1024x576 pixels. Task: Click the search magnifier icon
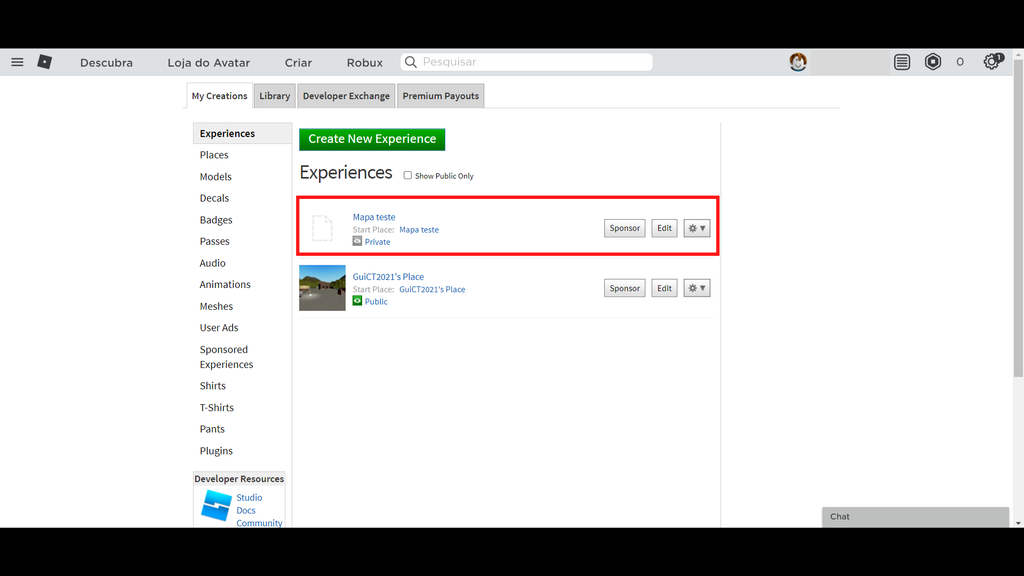point(411,62)
